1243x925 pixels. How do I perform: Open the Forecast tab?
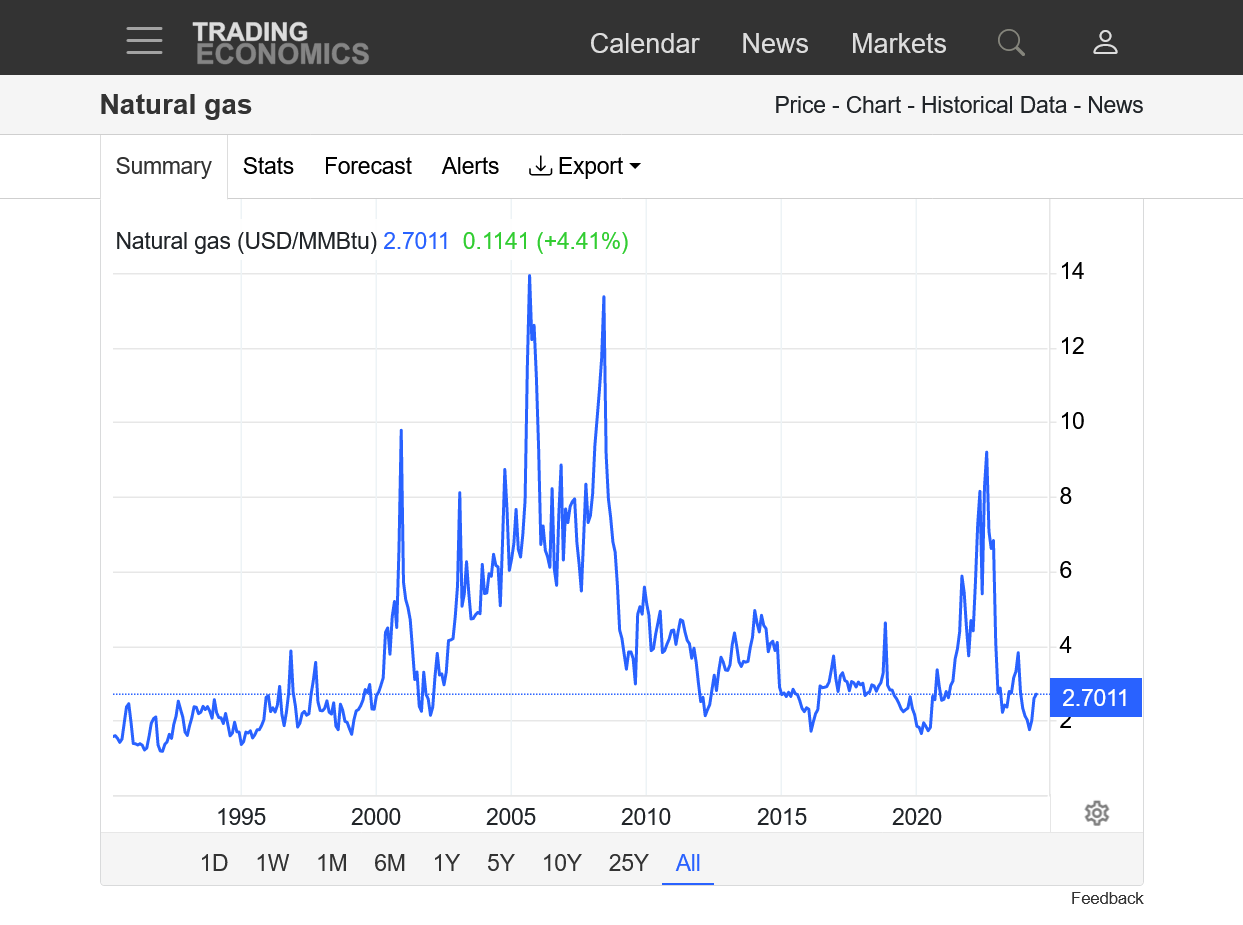[x=367, y=166]
